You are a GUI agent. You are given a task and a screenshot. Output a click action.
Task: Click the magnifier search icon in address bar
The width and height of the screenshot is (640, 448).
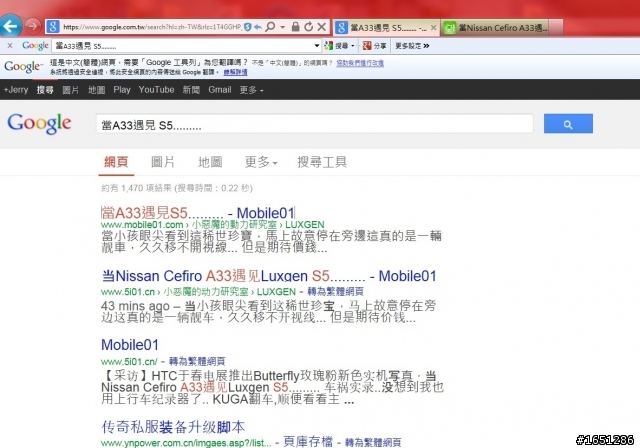(270, 27)
